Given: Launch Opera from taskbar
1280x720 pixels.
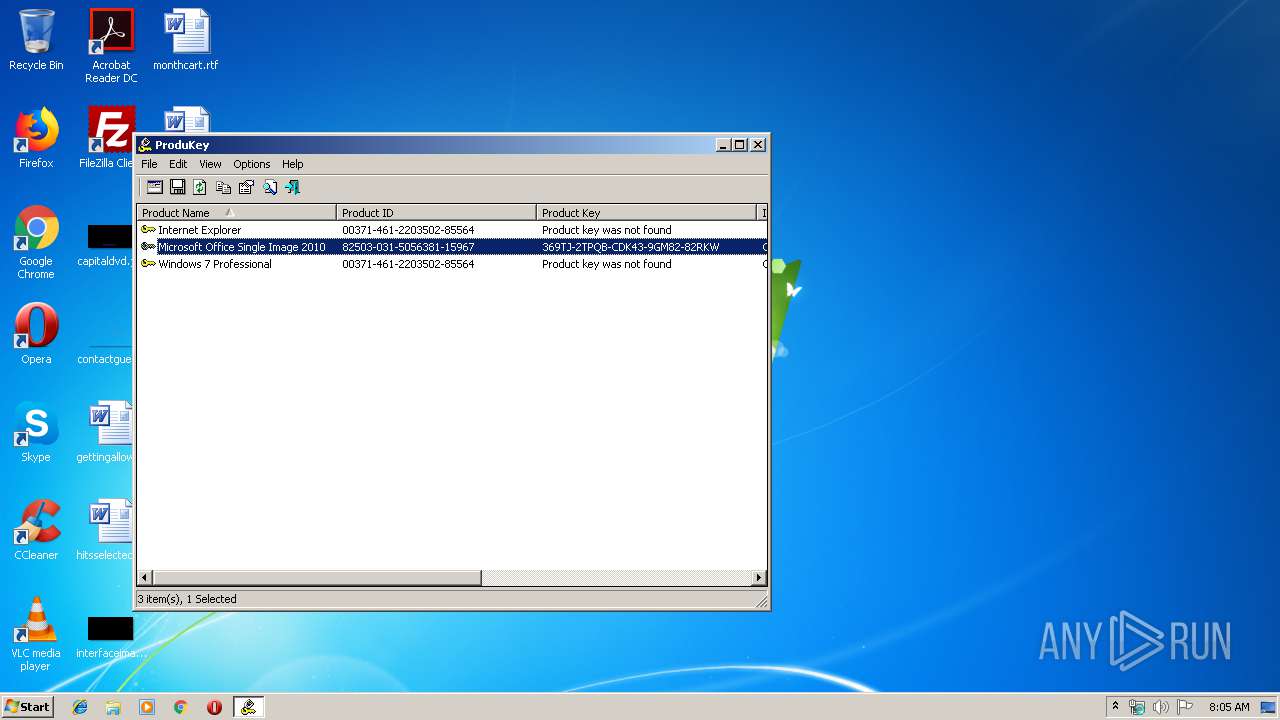Looking at the screenshot, I should click(x=214, y=707).
